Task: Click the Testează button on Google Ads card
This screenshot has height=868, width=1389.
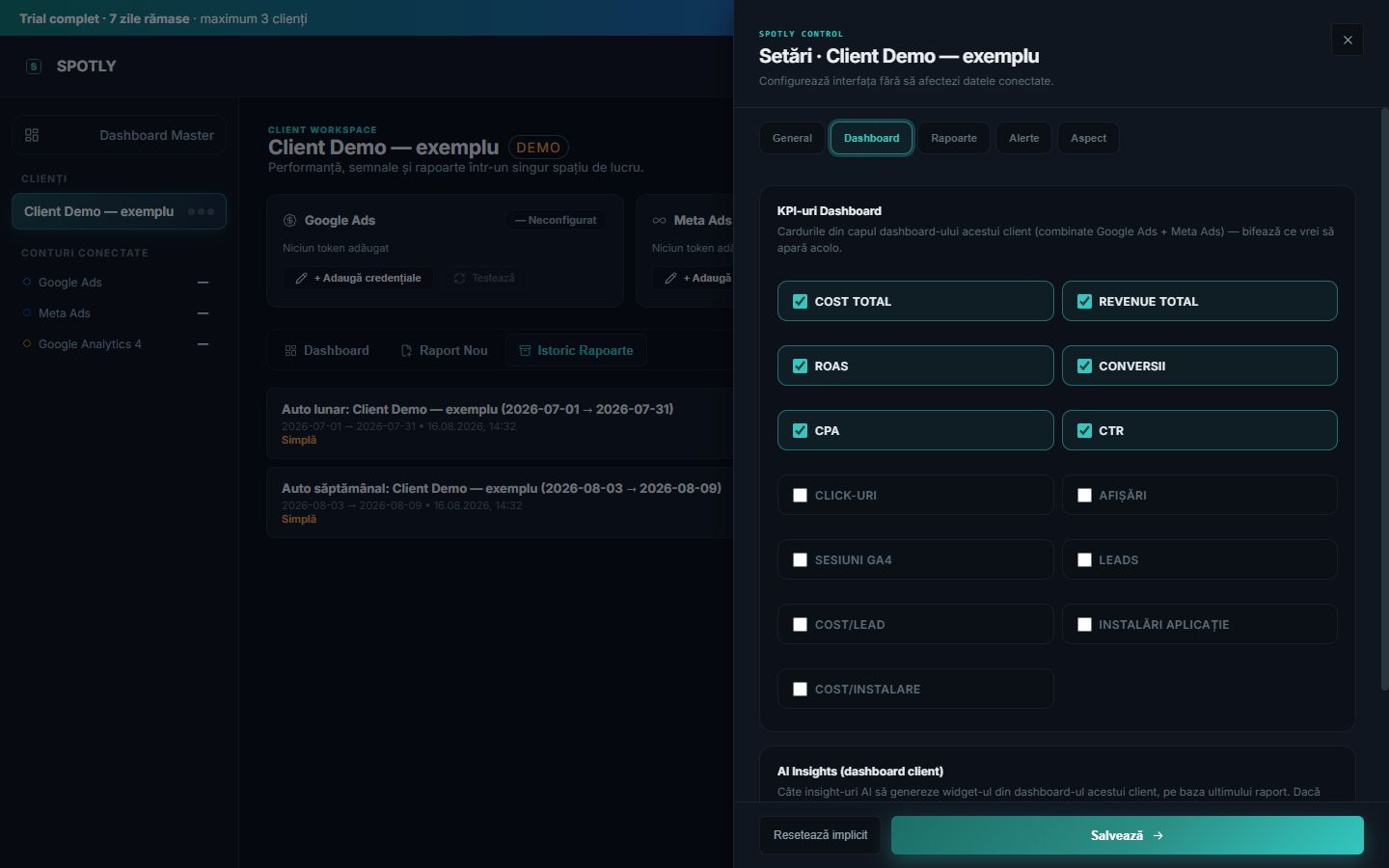Action: pyautogui.click(x=484, y=278)
